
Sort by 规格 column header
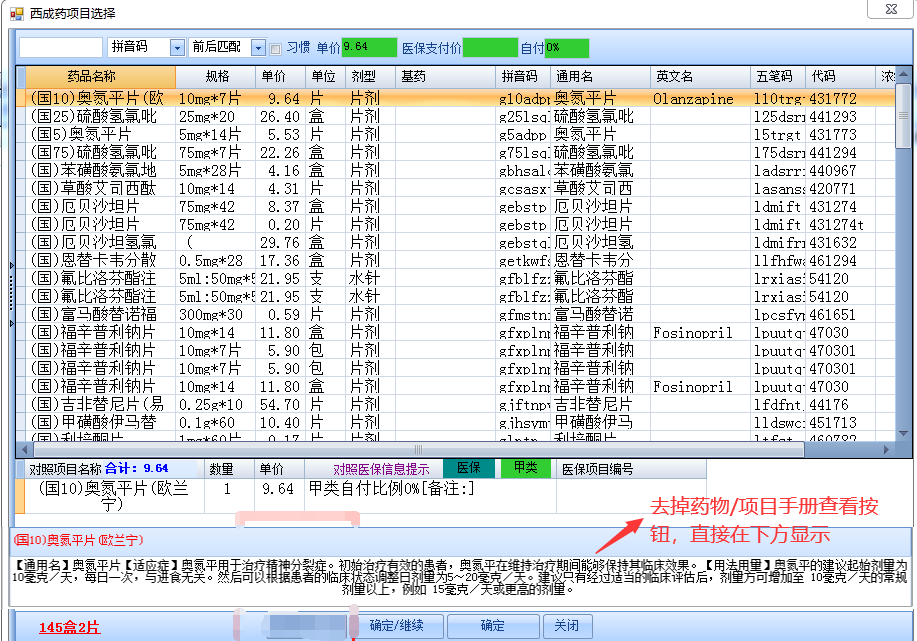click(215, 77)
